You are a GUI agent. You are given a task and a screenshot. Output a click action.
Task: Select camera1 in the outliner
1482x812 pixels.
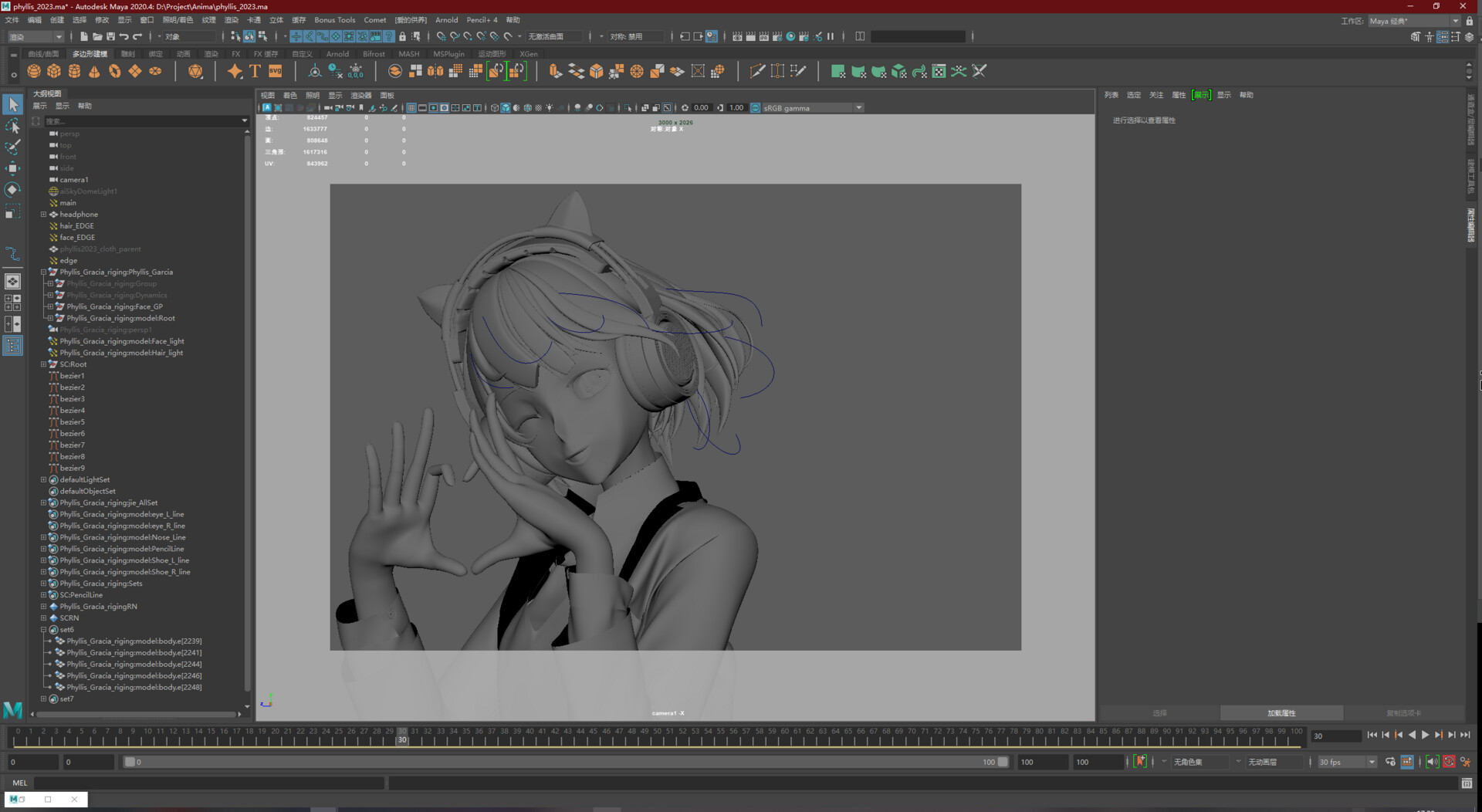tap(74, 180)
